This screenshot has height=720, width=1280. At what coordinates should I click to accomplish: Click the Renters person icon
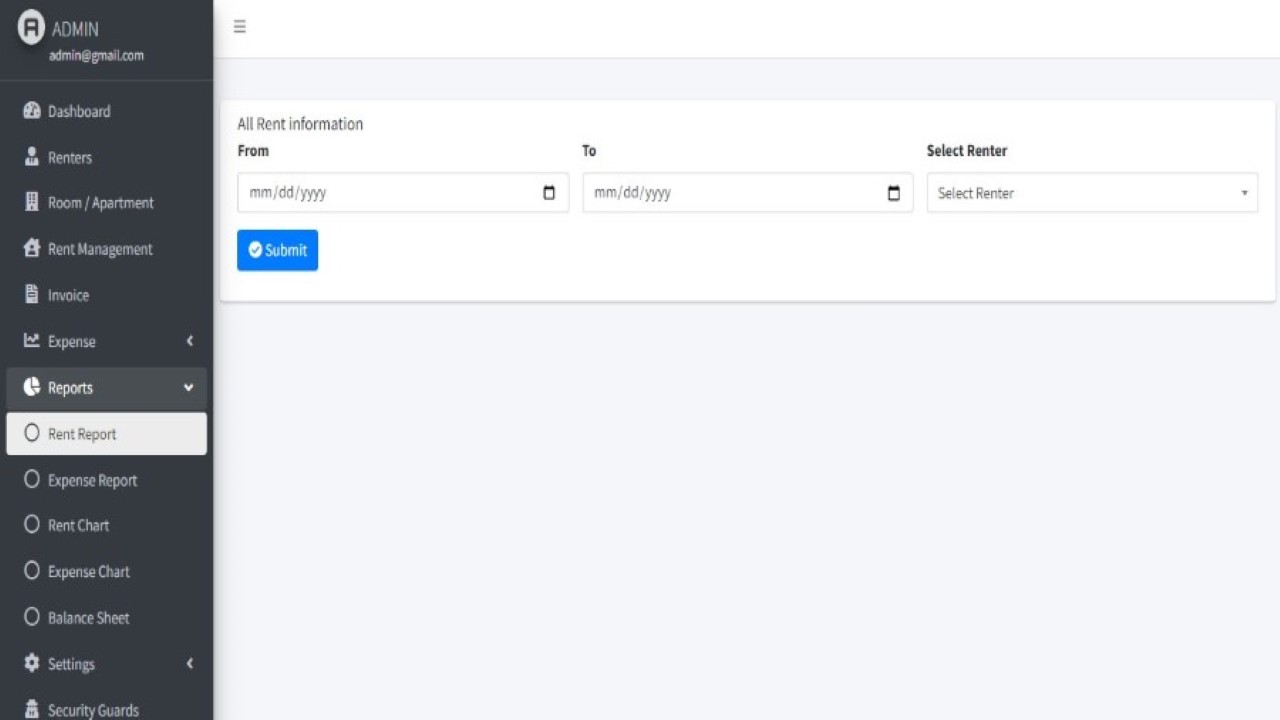tap(31, 157)
